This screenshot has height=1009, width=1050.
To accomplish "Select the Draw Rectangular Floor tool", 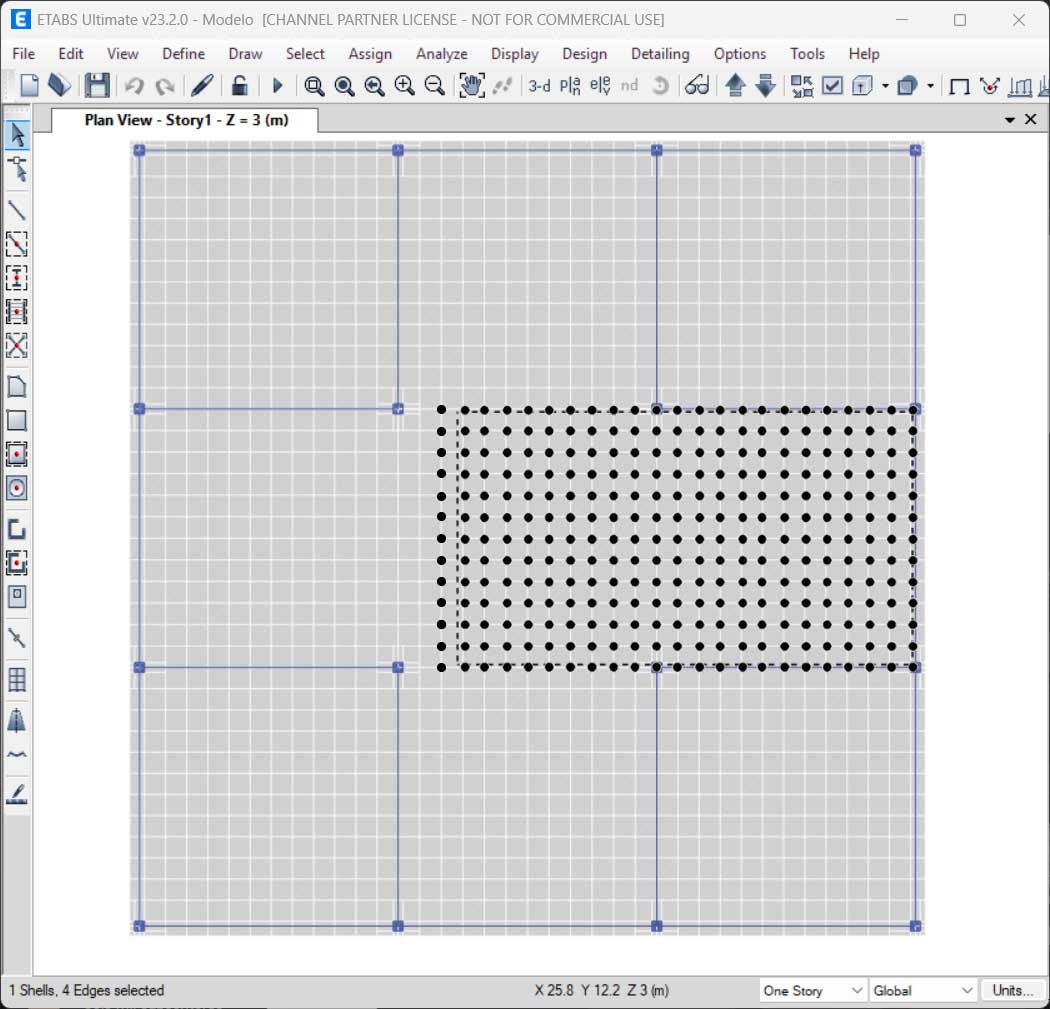I will [x=17, y=421].
